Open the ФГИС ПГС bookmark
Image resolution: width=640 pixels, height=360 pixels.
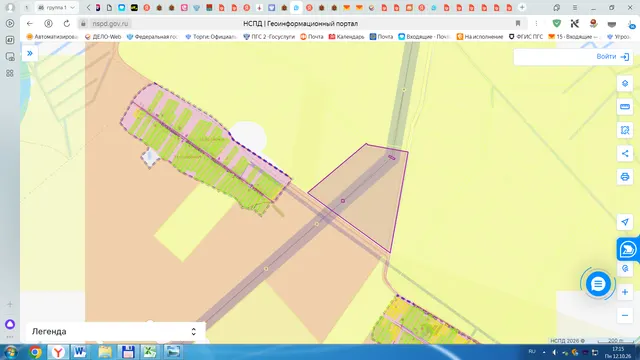click(x=526, y=37)
